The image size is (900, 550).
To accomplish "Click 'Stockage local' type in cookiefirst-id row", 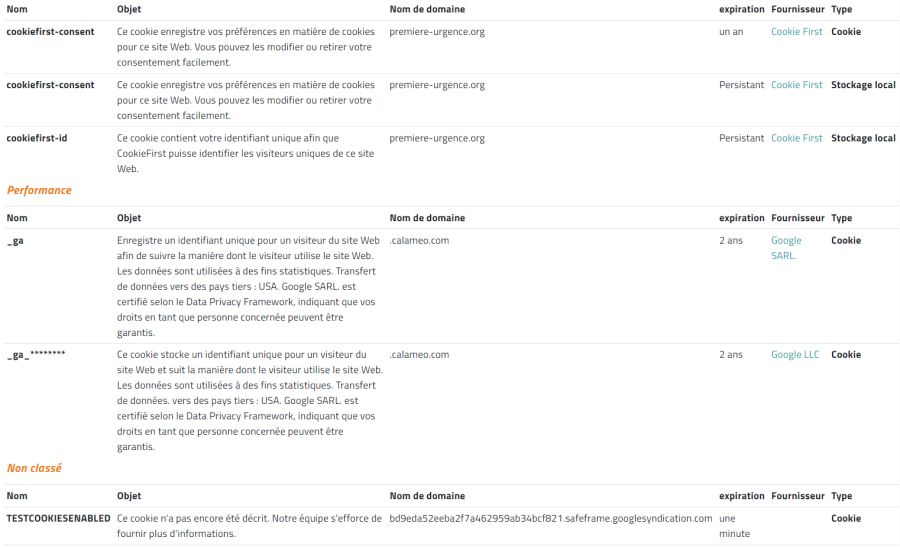I will pyautogui.click(x=863, y=138).
